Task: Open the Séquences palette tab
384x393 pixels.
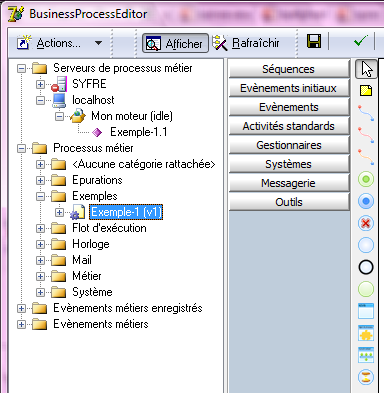Action: [289, 69]
